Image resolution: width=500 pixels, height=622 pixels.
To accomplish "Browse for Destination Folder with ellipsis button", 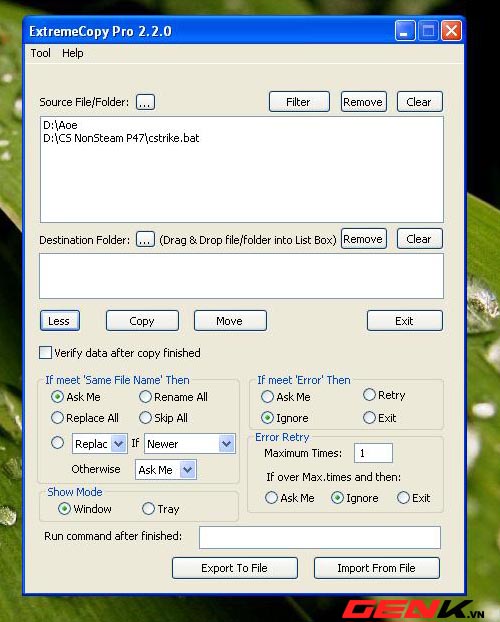I will 145,240.
